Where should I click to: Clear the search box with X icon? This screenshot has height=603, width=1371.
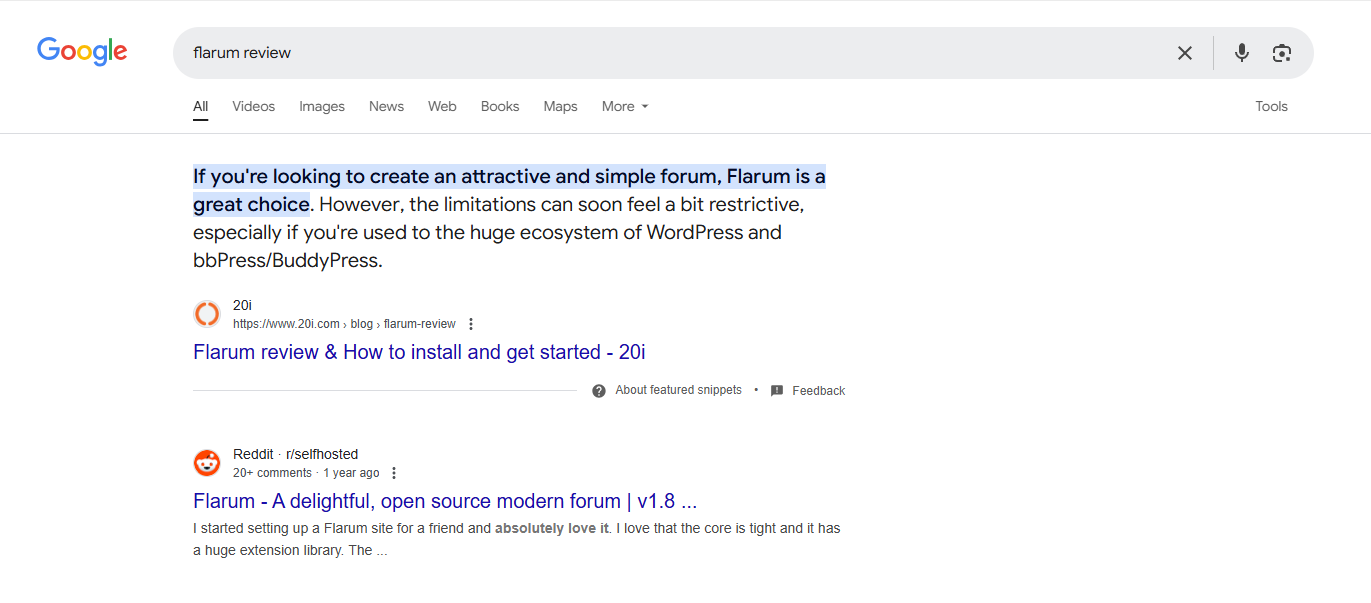[1185, 53]
